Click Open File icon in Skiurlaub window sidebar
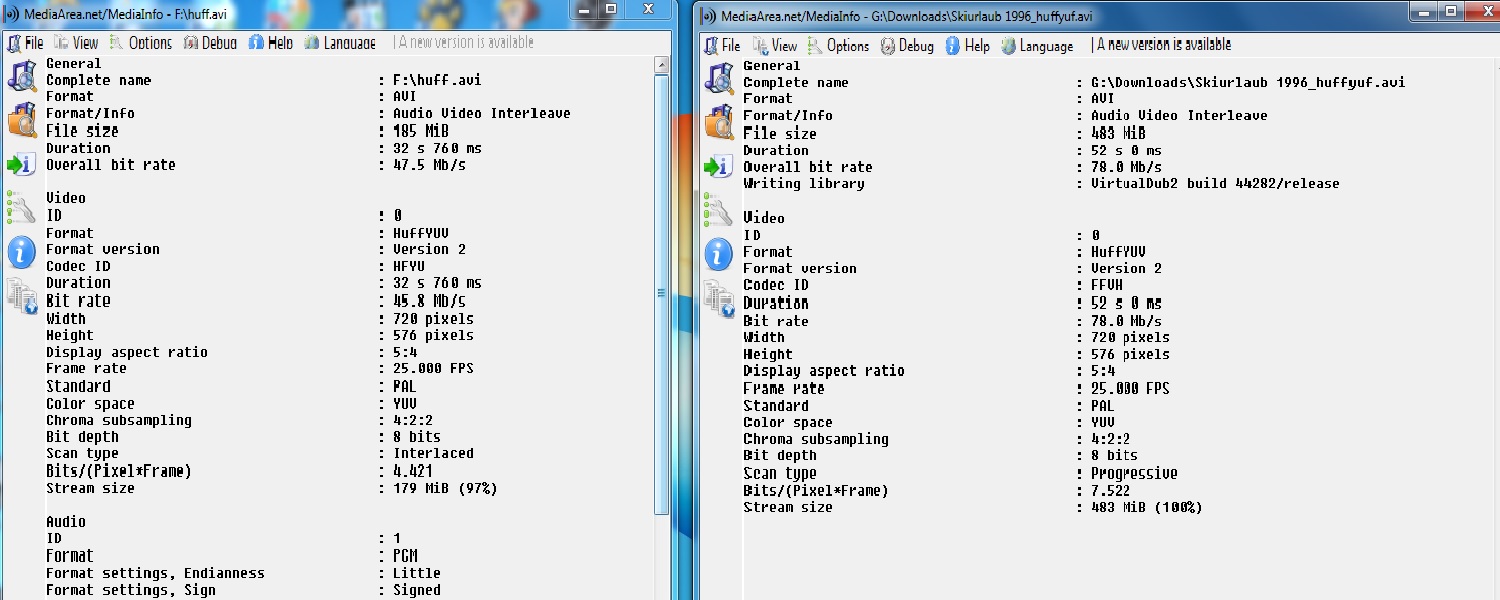 click(718, 78)
